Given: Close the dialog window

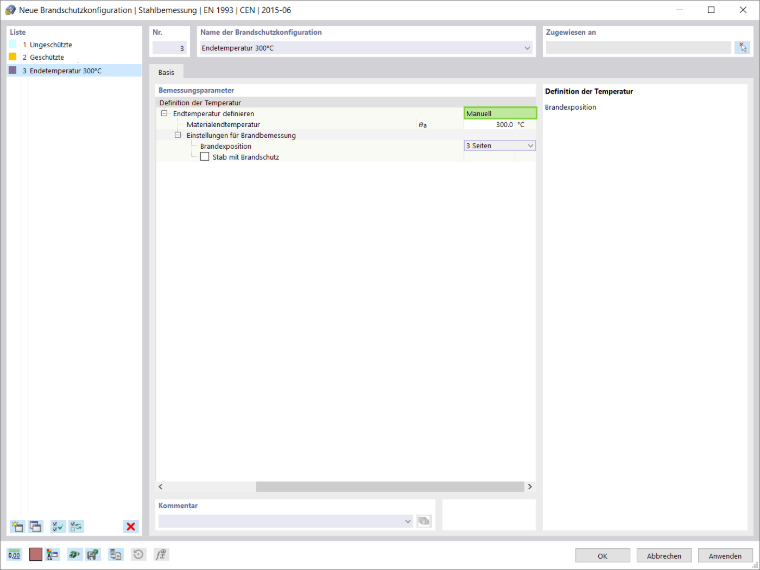Looking at the screenshot, I should [x=743, y=10].
